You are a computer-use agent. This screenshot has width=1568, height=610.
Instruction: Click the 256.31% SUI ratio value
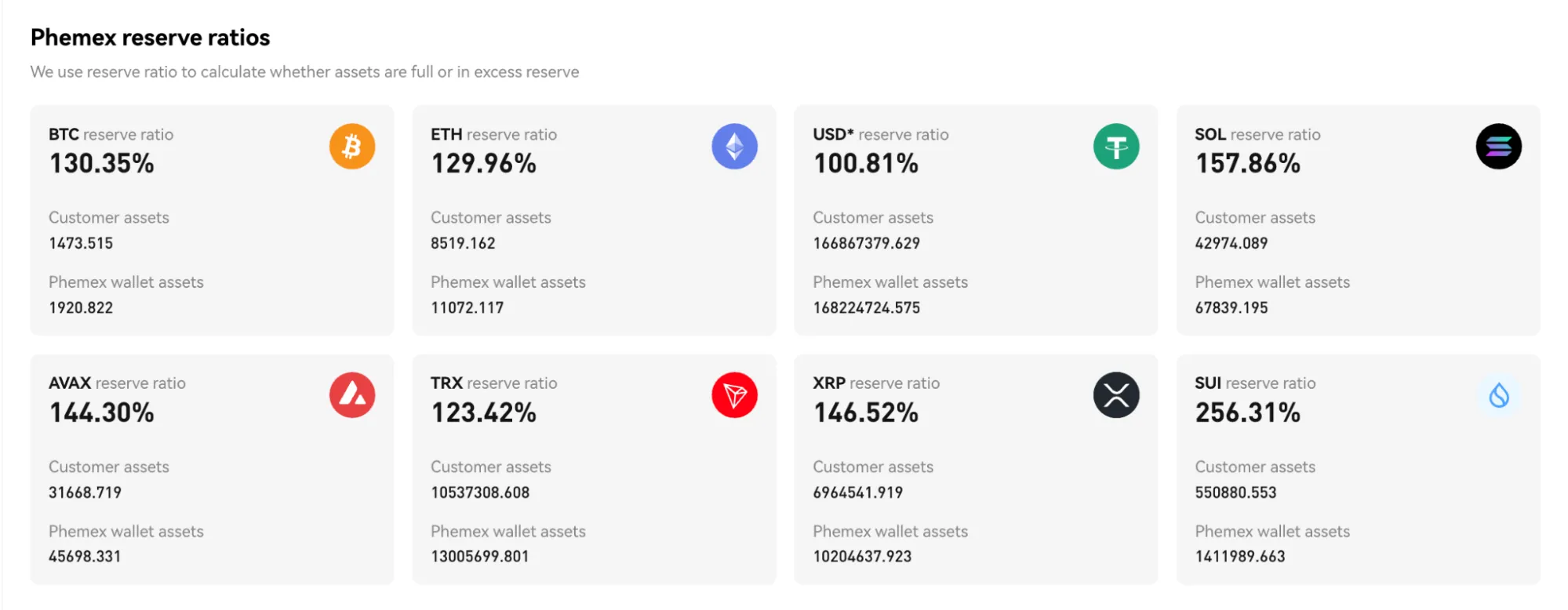pyautogui.click(x=1248, y=412)
